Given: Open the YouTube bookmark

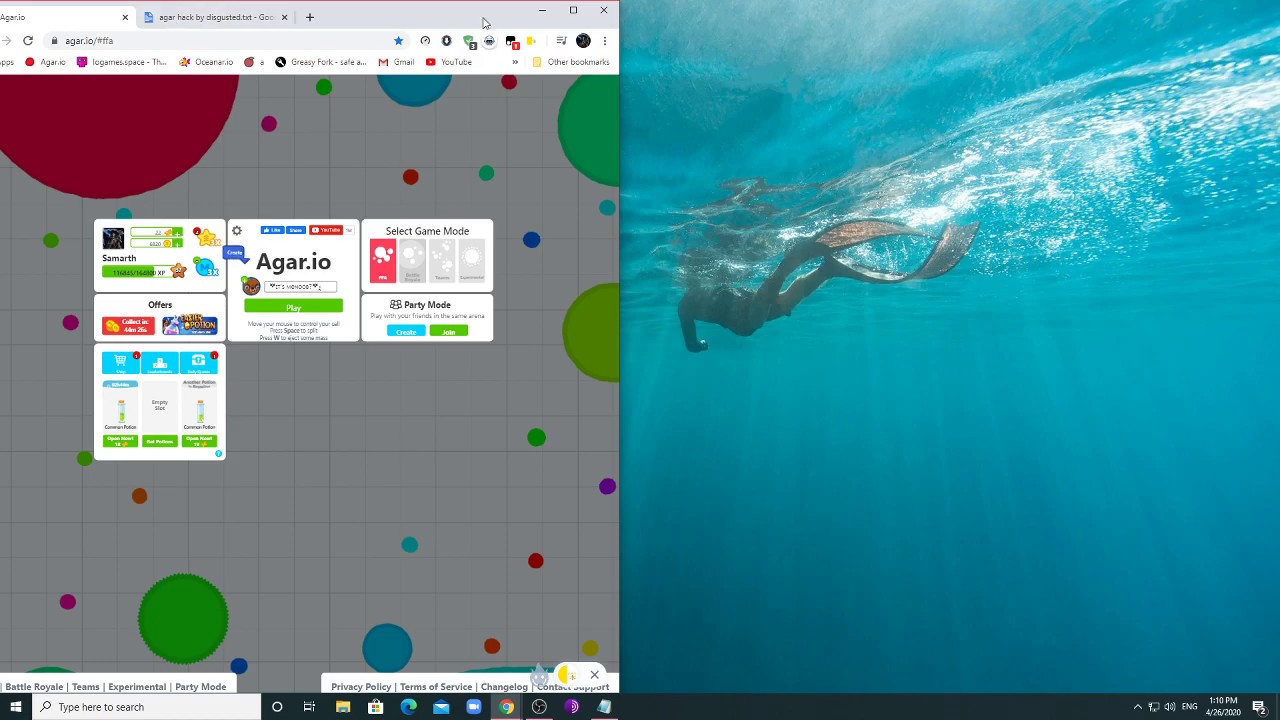Looking at the screenshot, I should tap(449, 62).
